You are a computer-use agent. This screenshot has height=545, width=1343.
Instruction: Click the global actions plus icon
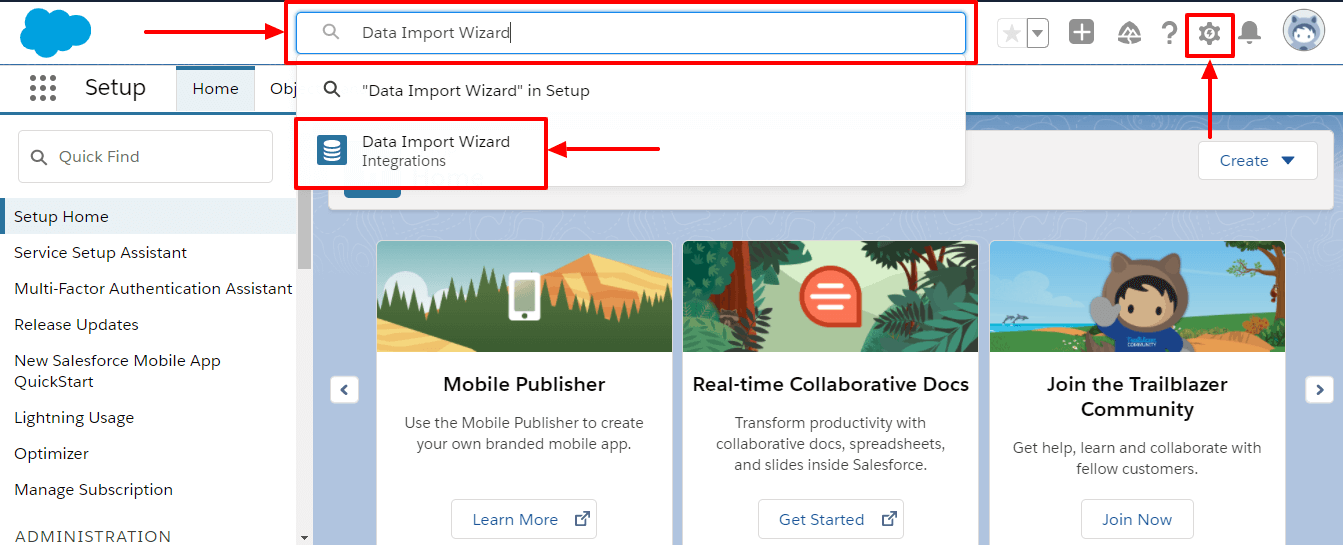tap(1081, 33)
